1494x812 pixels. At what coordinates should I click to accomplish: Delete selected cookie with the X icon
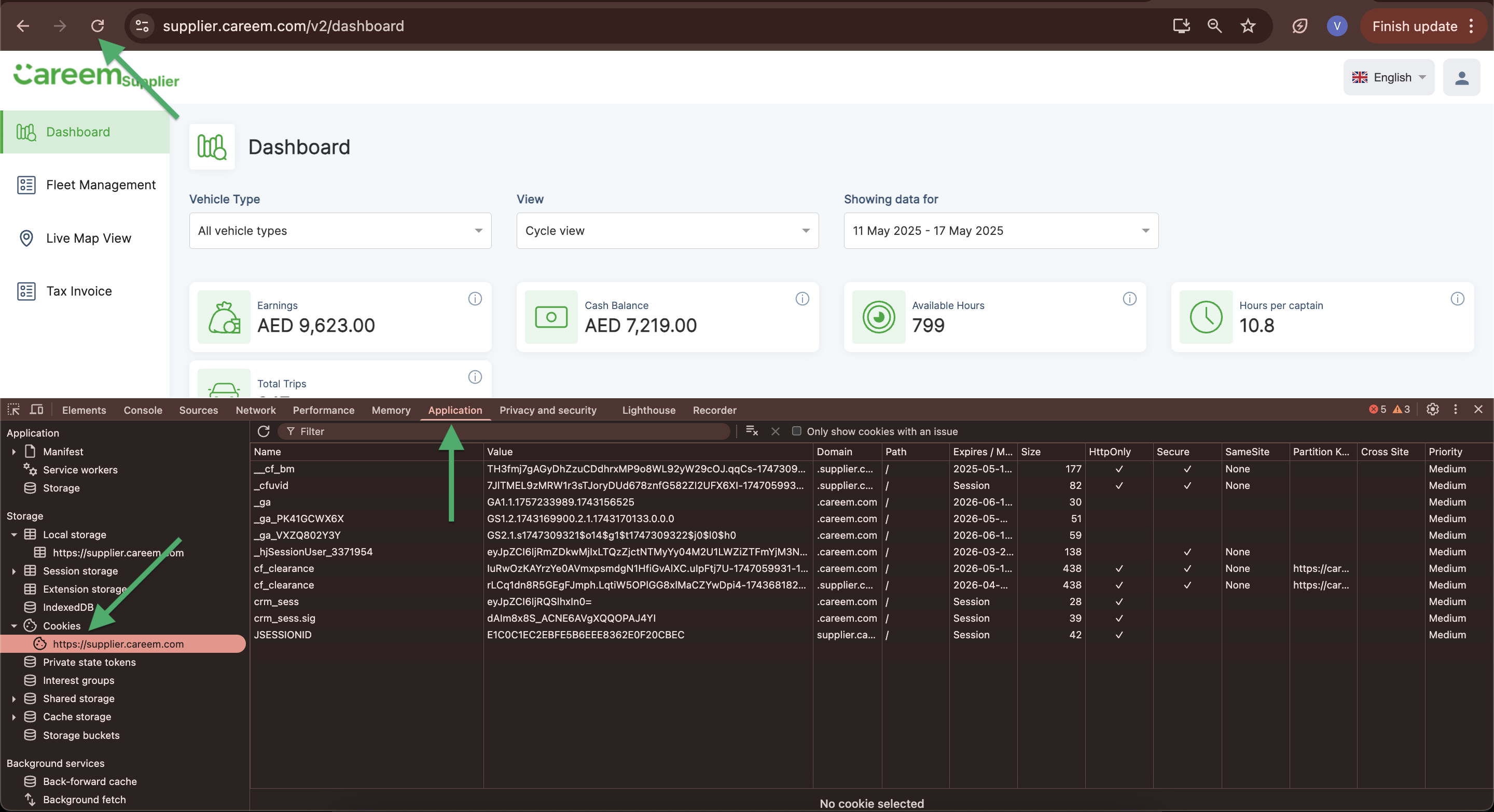775,431
